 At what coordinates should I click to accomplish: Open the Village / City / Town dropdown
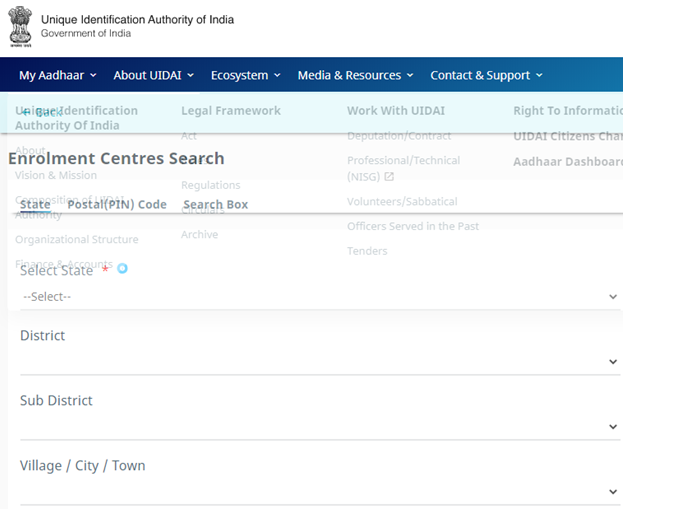320,491
